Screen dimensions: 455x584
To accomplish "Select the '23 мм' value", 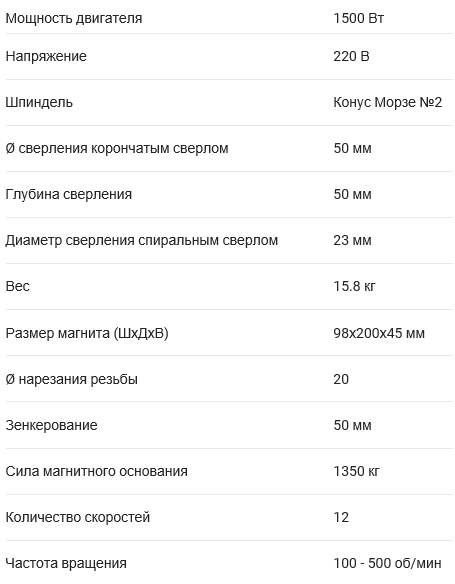I will [x=352, y=240].
